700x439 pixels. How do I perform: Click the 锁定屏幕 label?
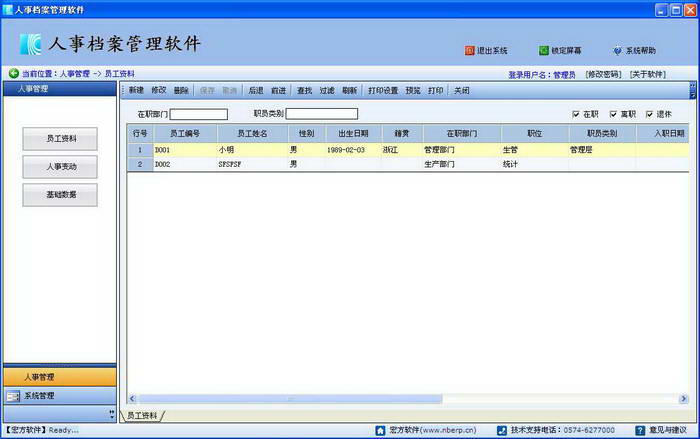566,50
